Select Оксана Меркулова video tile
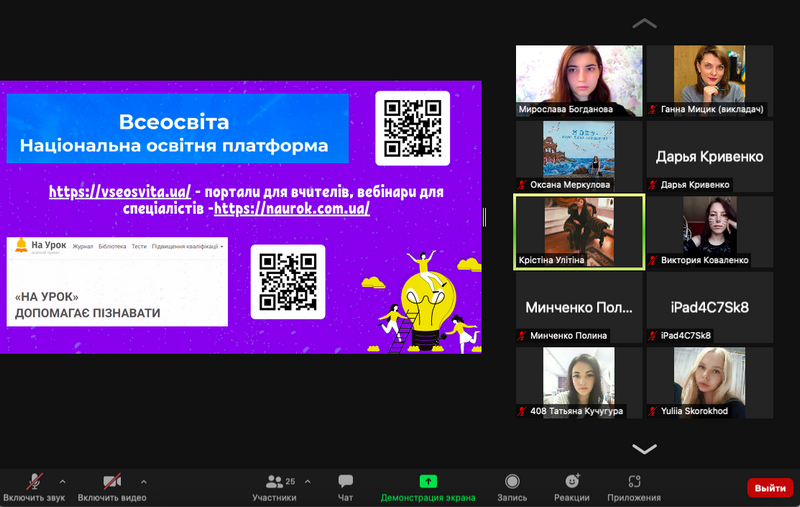 click(x=579, y=156)
